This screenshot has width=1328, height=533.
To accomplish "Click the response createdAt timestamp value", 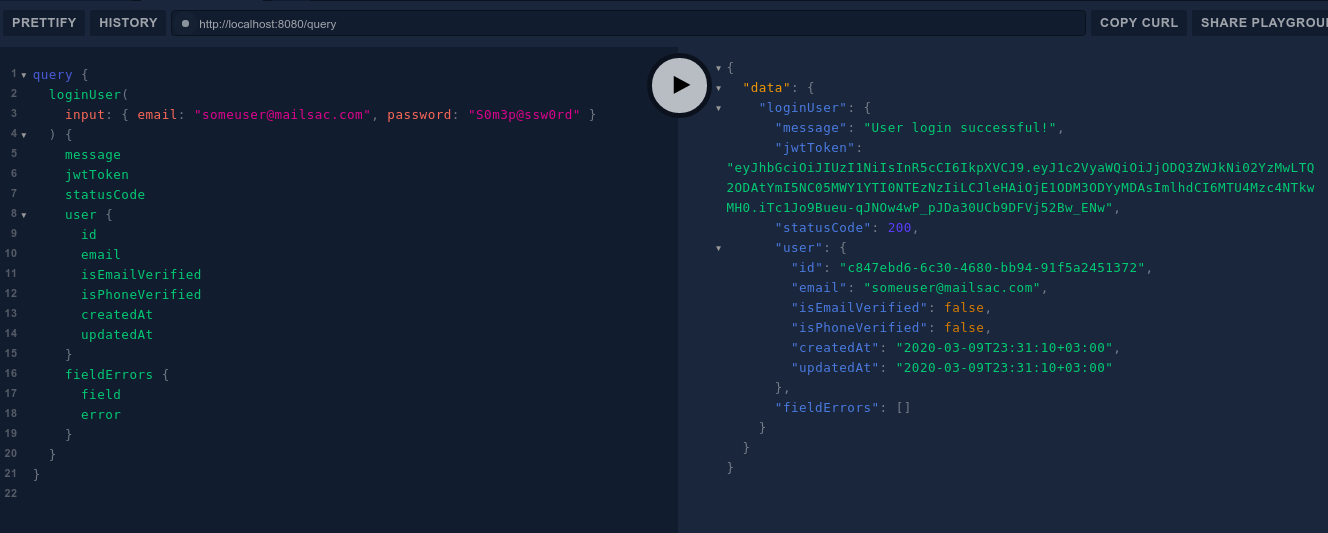I will tap(1004, 348).
